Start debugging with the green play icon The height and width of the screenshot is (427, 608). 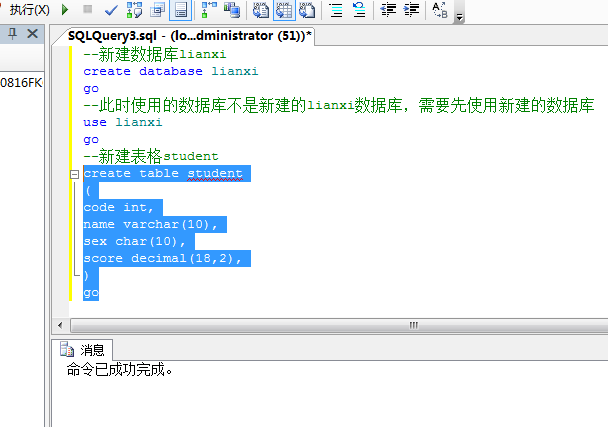coord(65,10)
